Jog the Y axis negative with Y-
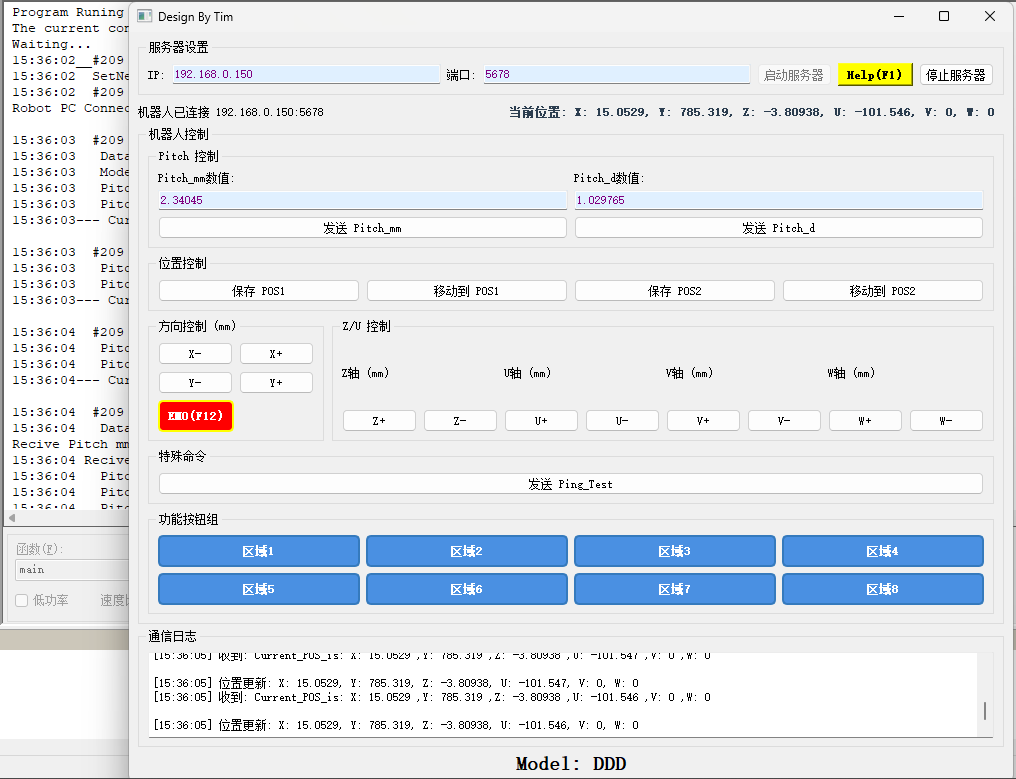Image resolution: width=1016 pixels, height=779 pixels. [x=195, y=381]
